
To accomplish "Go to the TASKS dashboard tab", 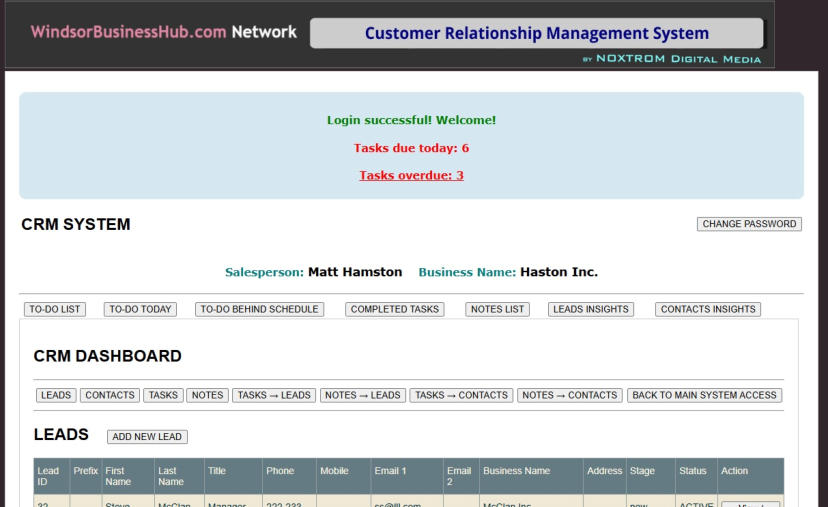I will pos(163,395).
